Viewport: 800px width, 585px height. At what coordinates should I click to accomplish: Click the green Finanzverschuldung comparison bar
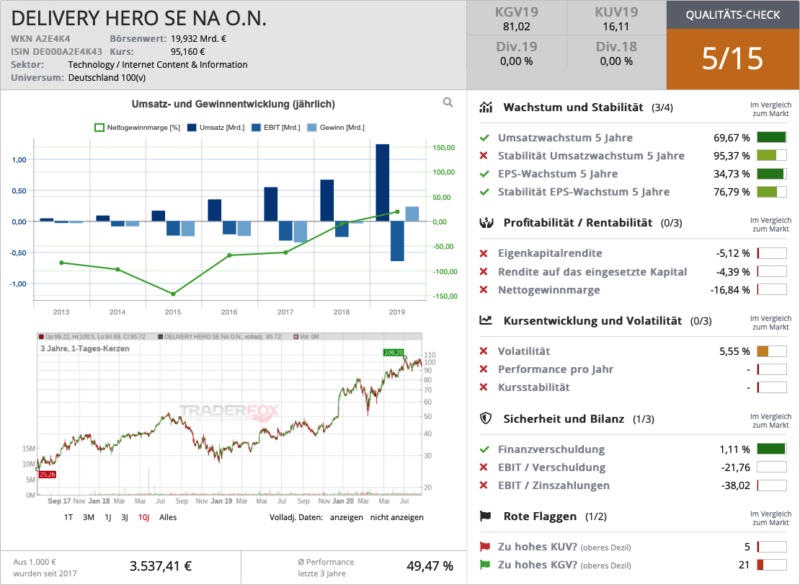click(x=771, y=449)
